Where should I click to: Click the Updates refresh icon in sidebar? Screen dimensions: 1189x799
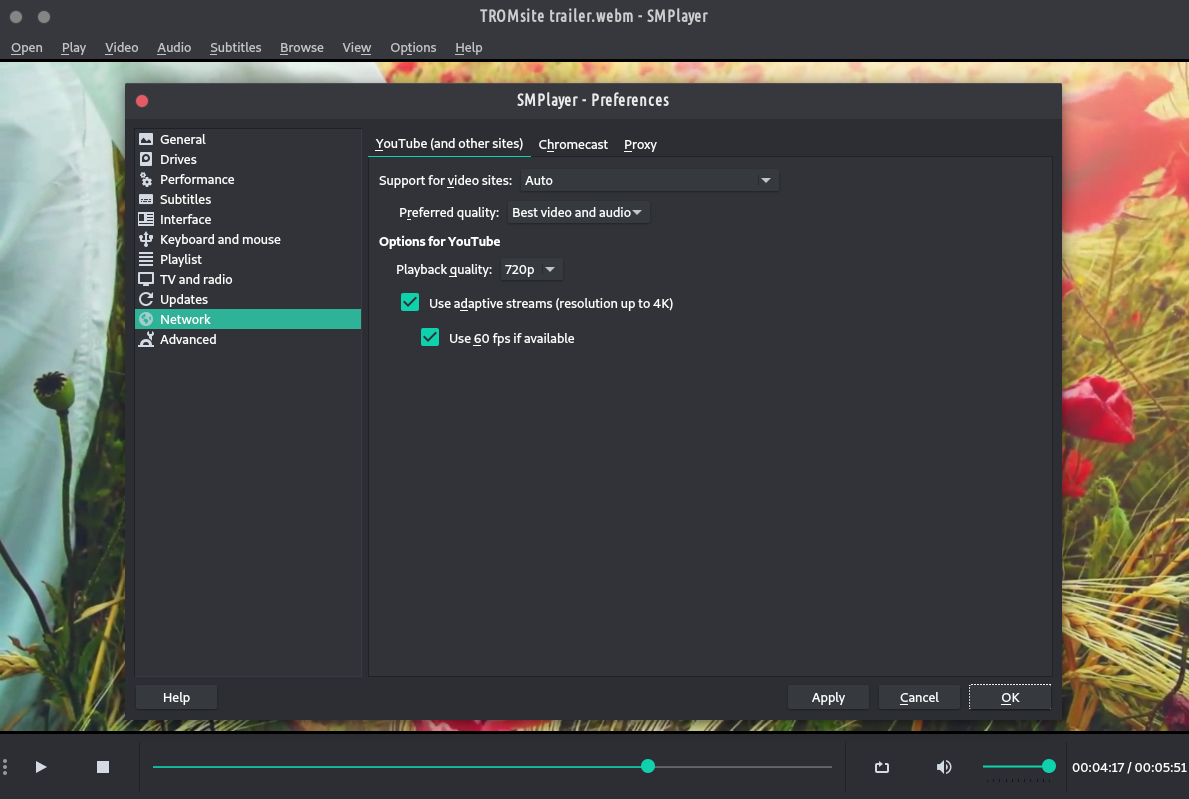point(146,300)
